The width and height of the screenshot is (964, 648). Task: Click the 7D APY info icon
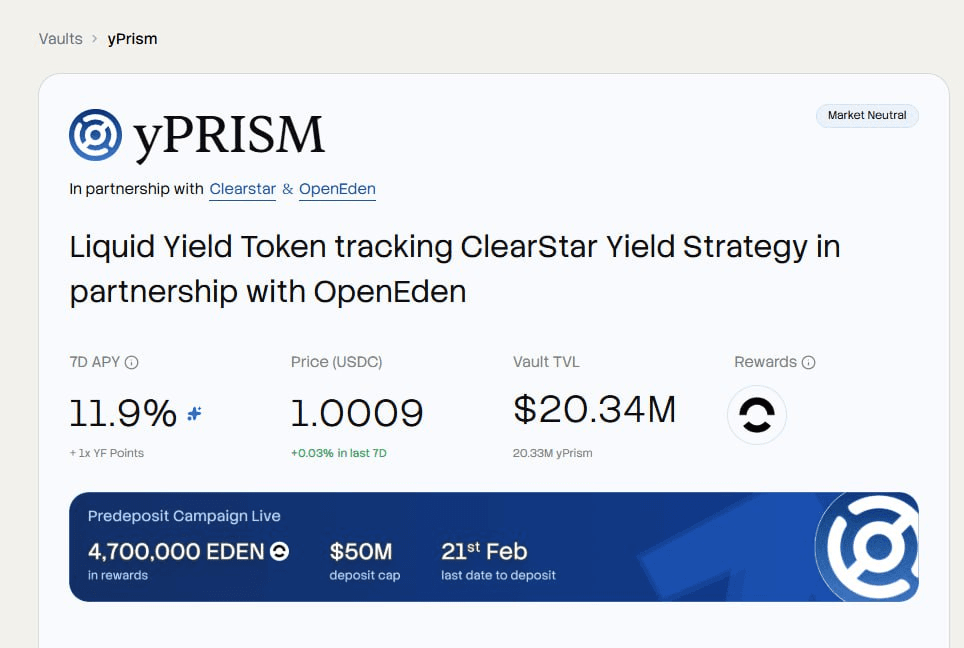[132, 362]
